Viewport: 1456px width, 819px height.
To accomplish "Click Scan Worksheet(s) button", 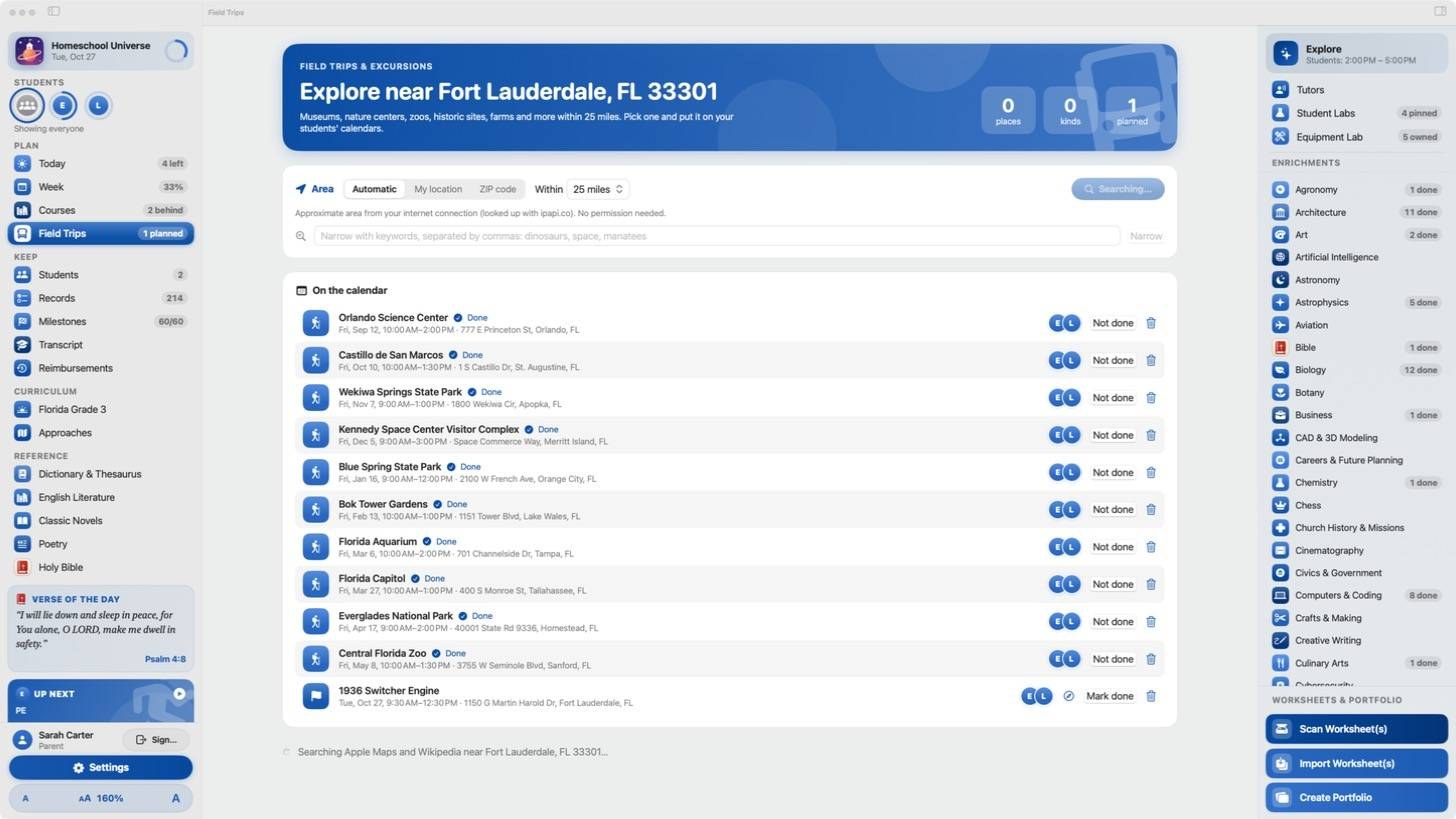I will point(1356,729).
